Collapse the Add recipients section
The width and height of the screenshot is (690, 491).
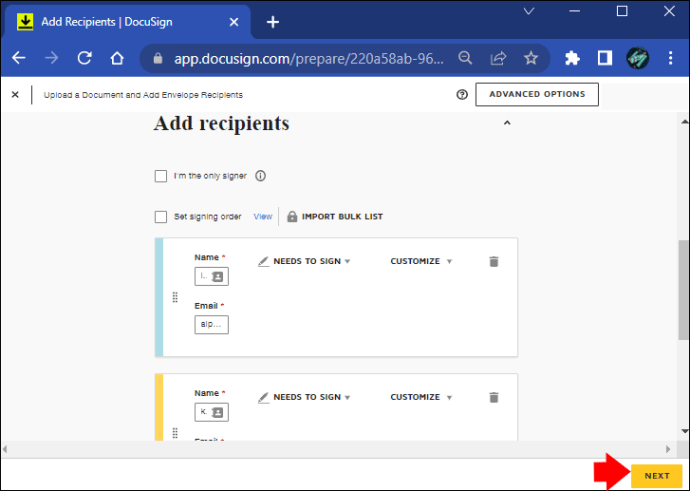click(507, 123)
